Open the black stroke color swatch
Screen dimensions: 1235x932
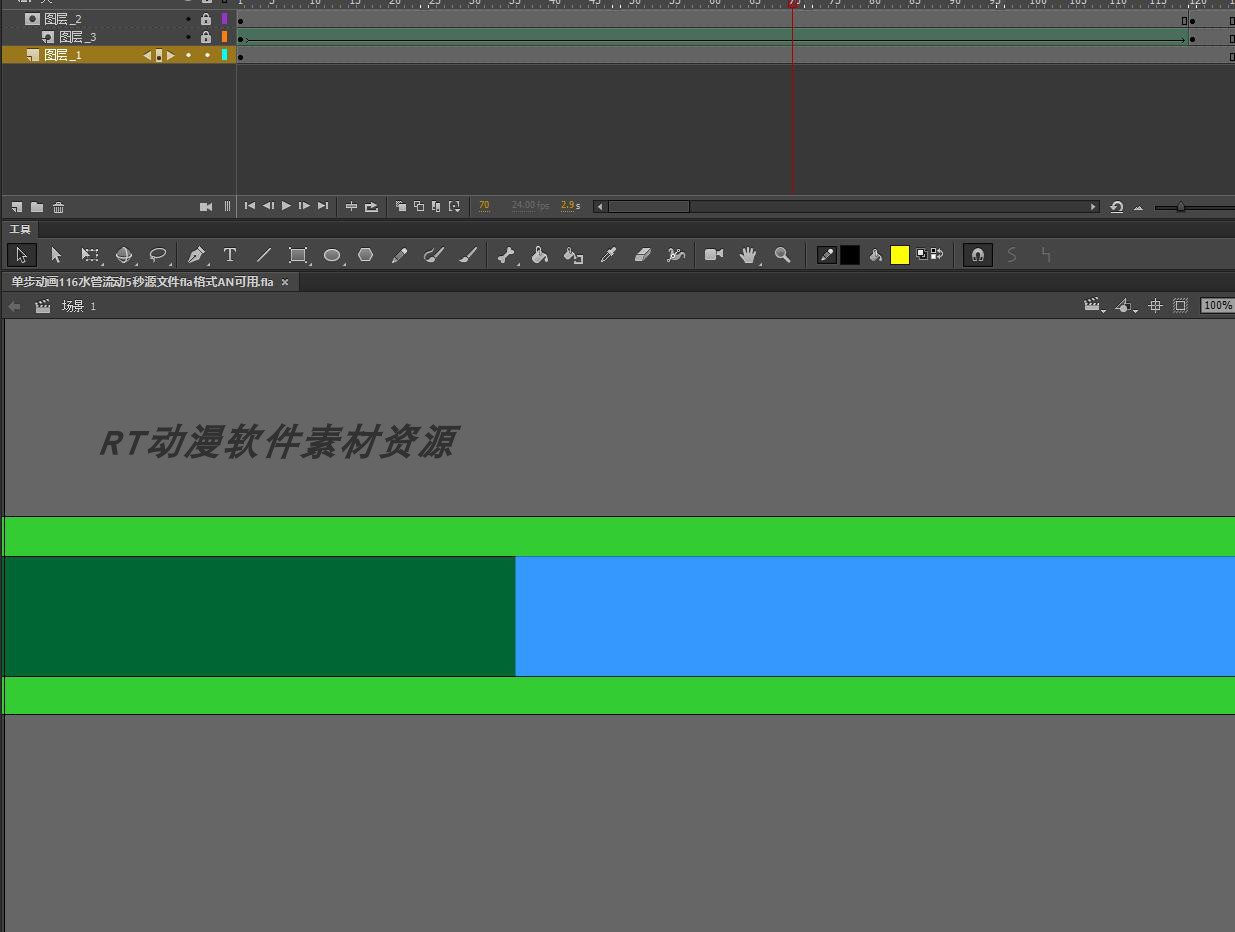pyautogui.click(x=850, y=255)
